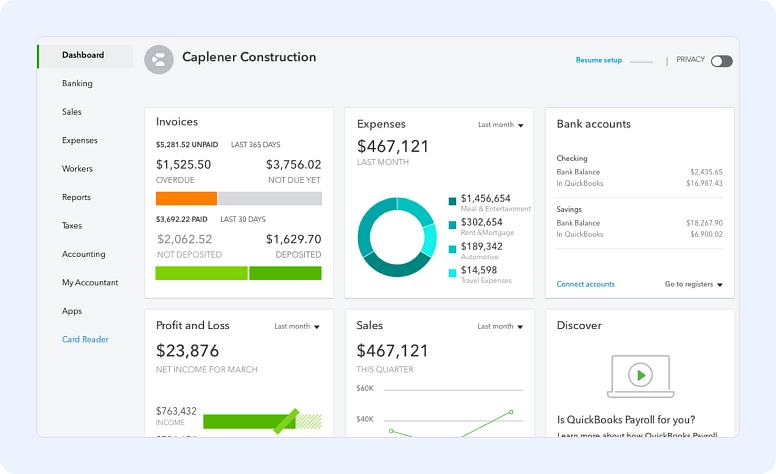Select Expenses in the sidebar

pyautogui.click(x=80, y=141)
